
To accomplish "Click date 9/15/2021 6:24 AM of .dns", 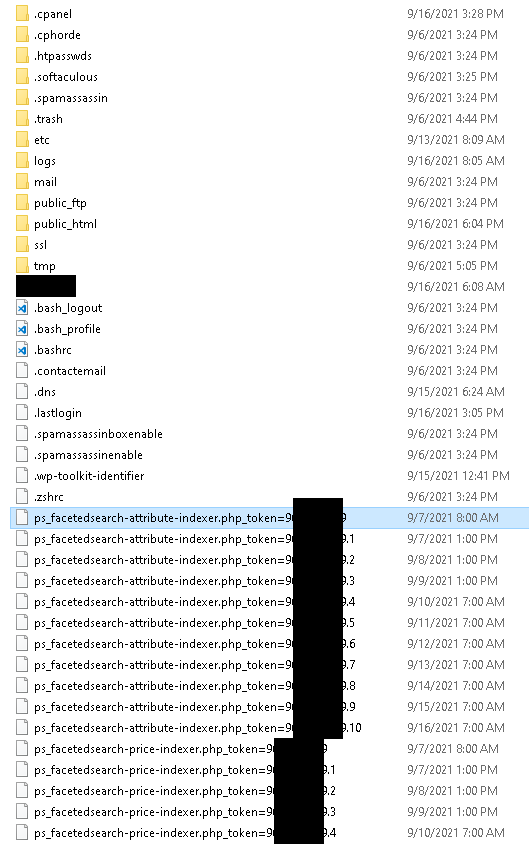I will pyautogui.click(x=456, y=392).
